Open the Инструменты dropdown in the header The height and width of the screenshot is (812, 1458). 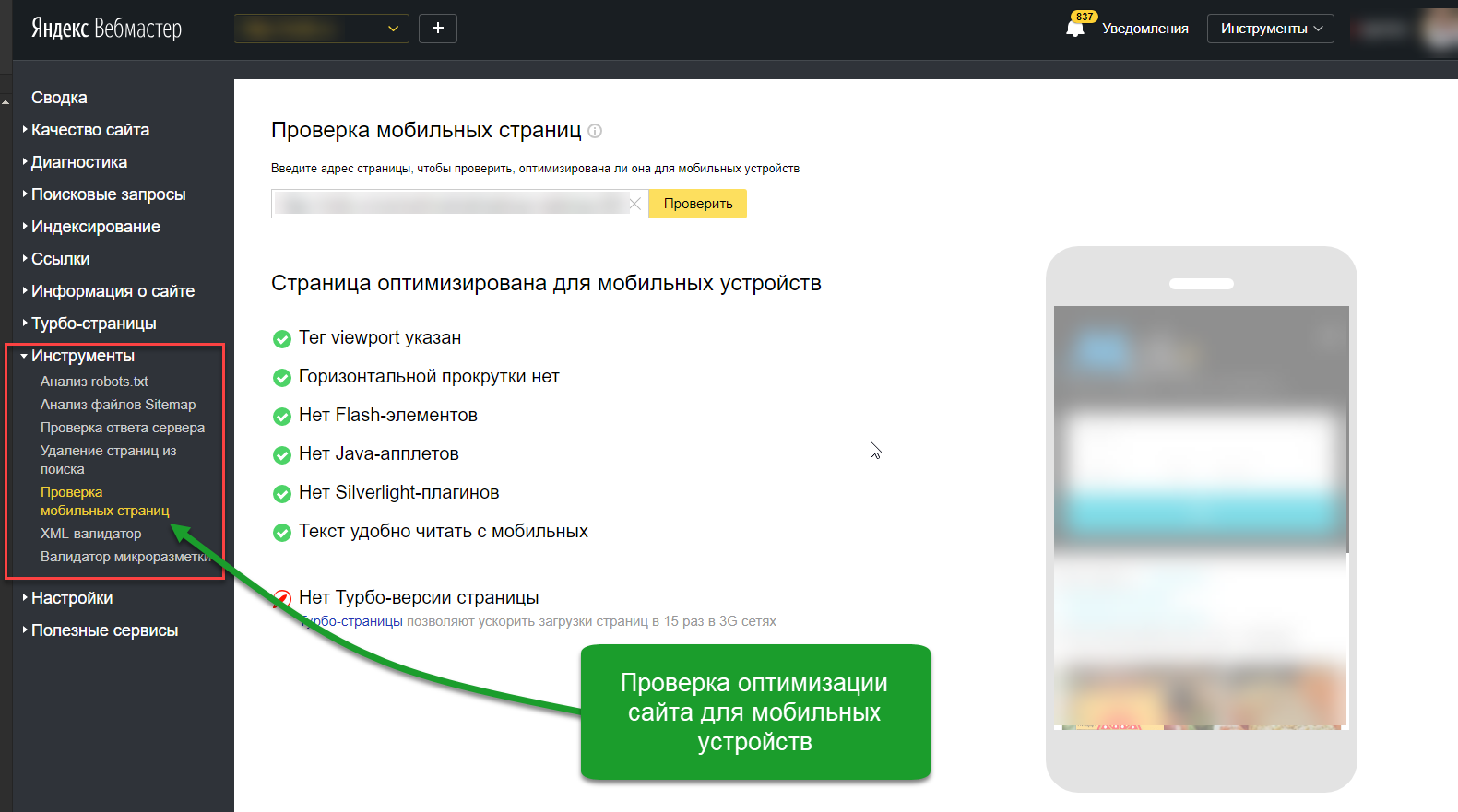[1270, 29]
